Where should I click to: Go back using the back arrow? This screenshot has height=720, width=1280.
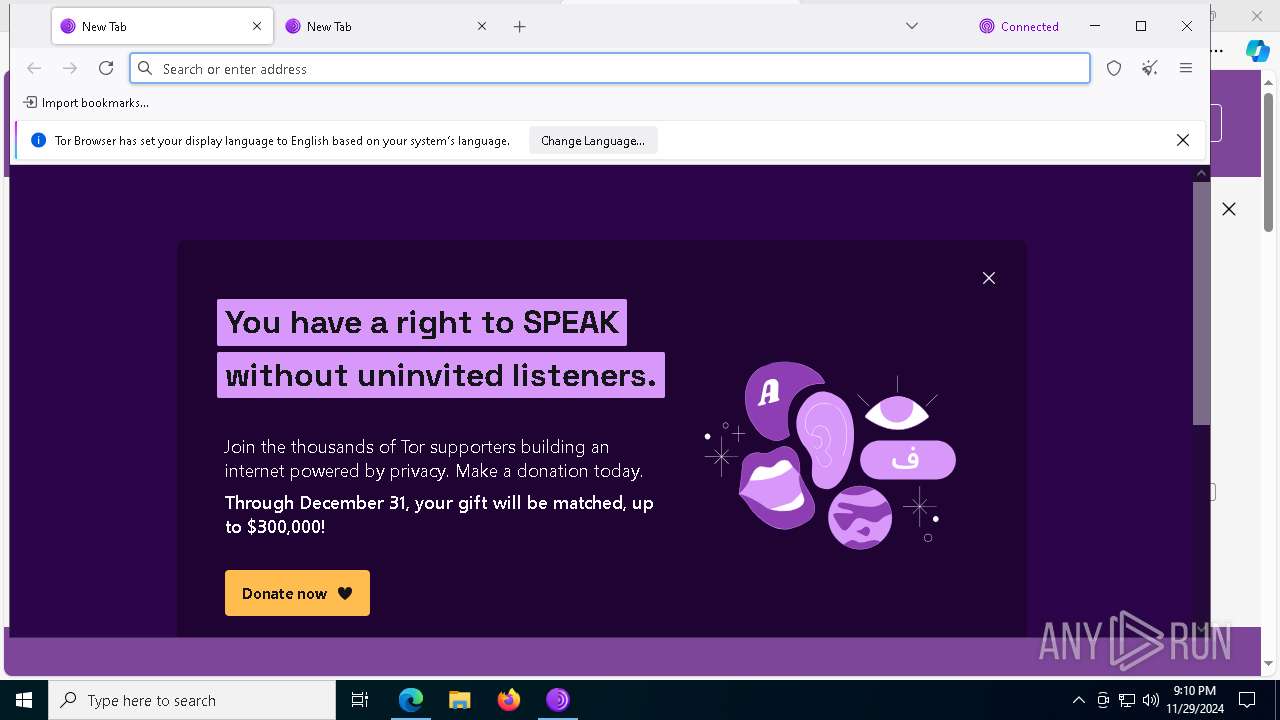tap(34, 68)
